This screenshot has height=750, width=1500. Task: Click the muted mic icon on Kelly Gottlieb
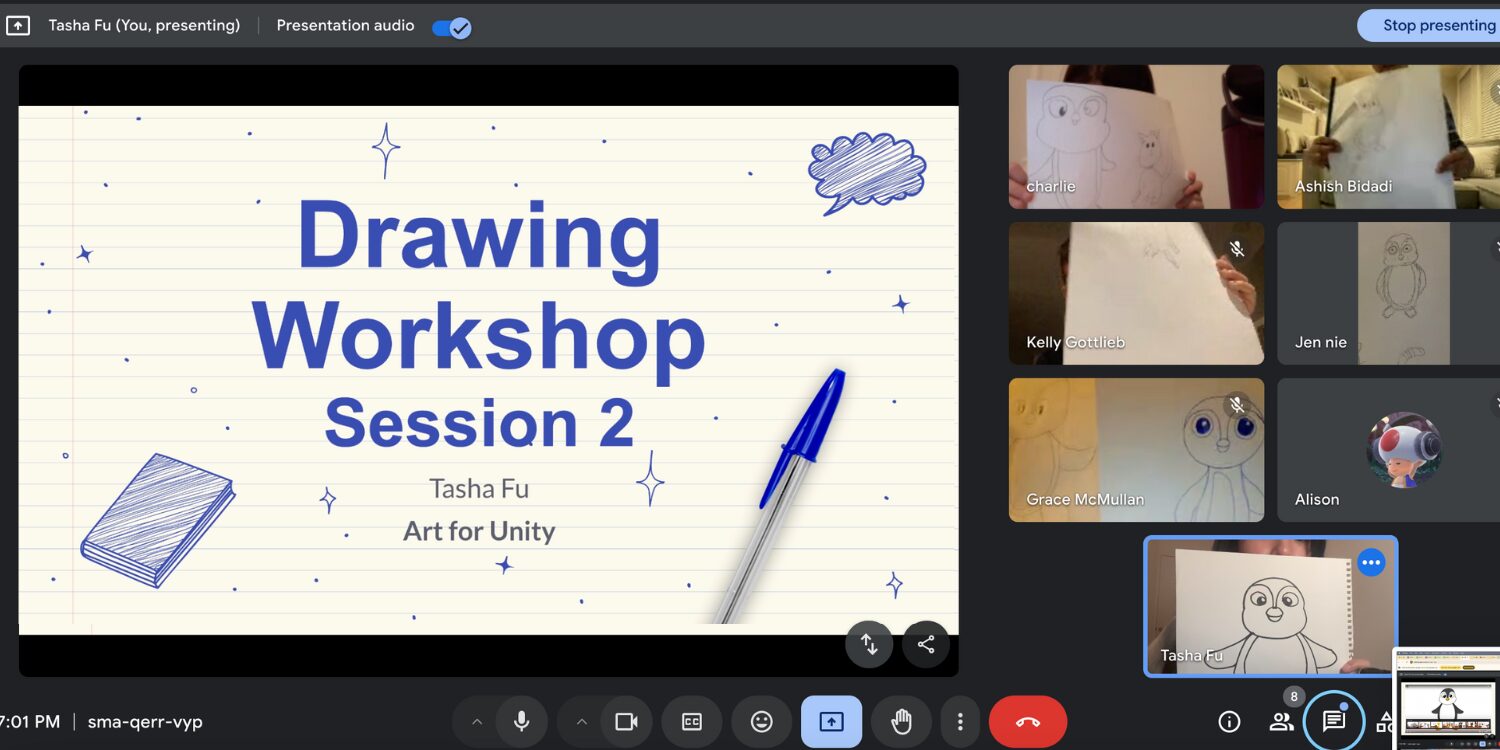(x=1237, y=249)
